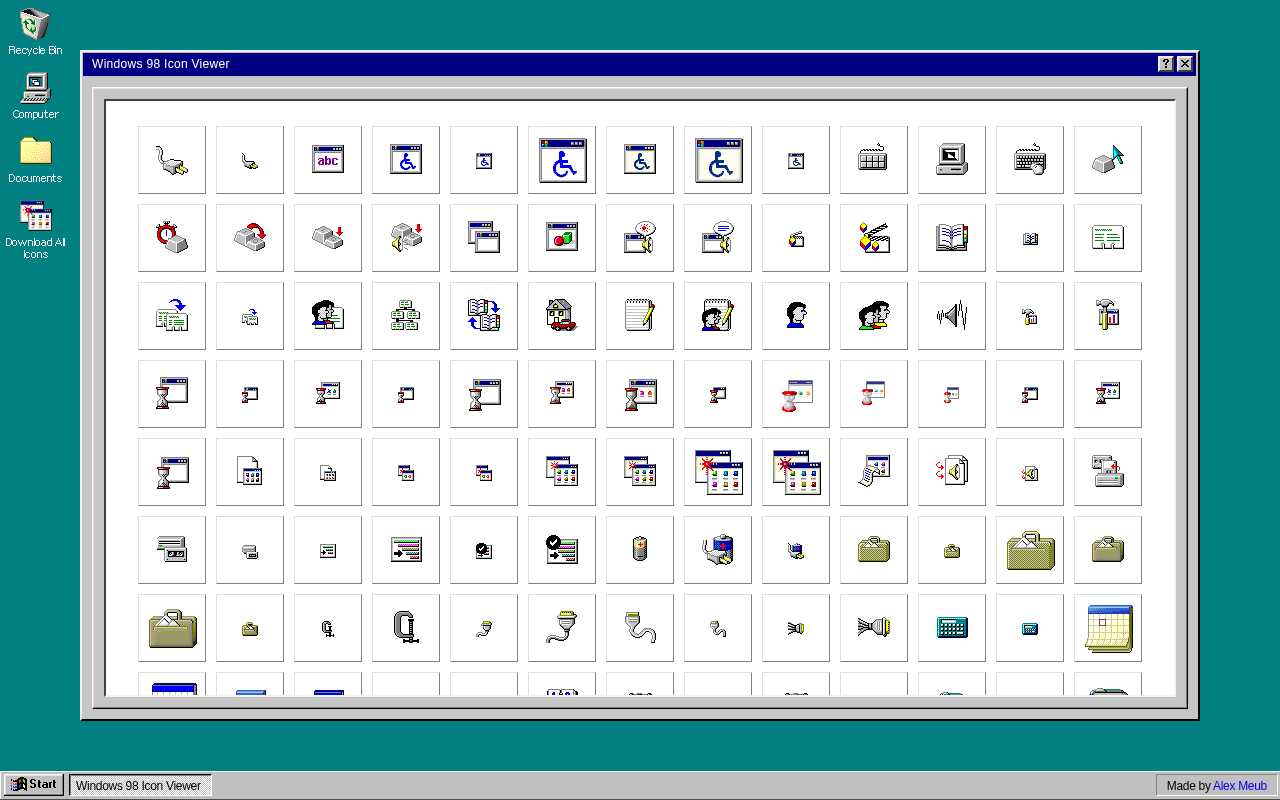Click the stopwatch on keyboard key icon
The image size is (1280, 800).
tap(171, 237)
